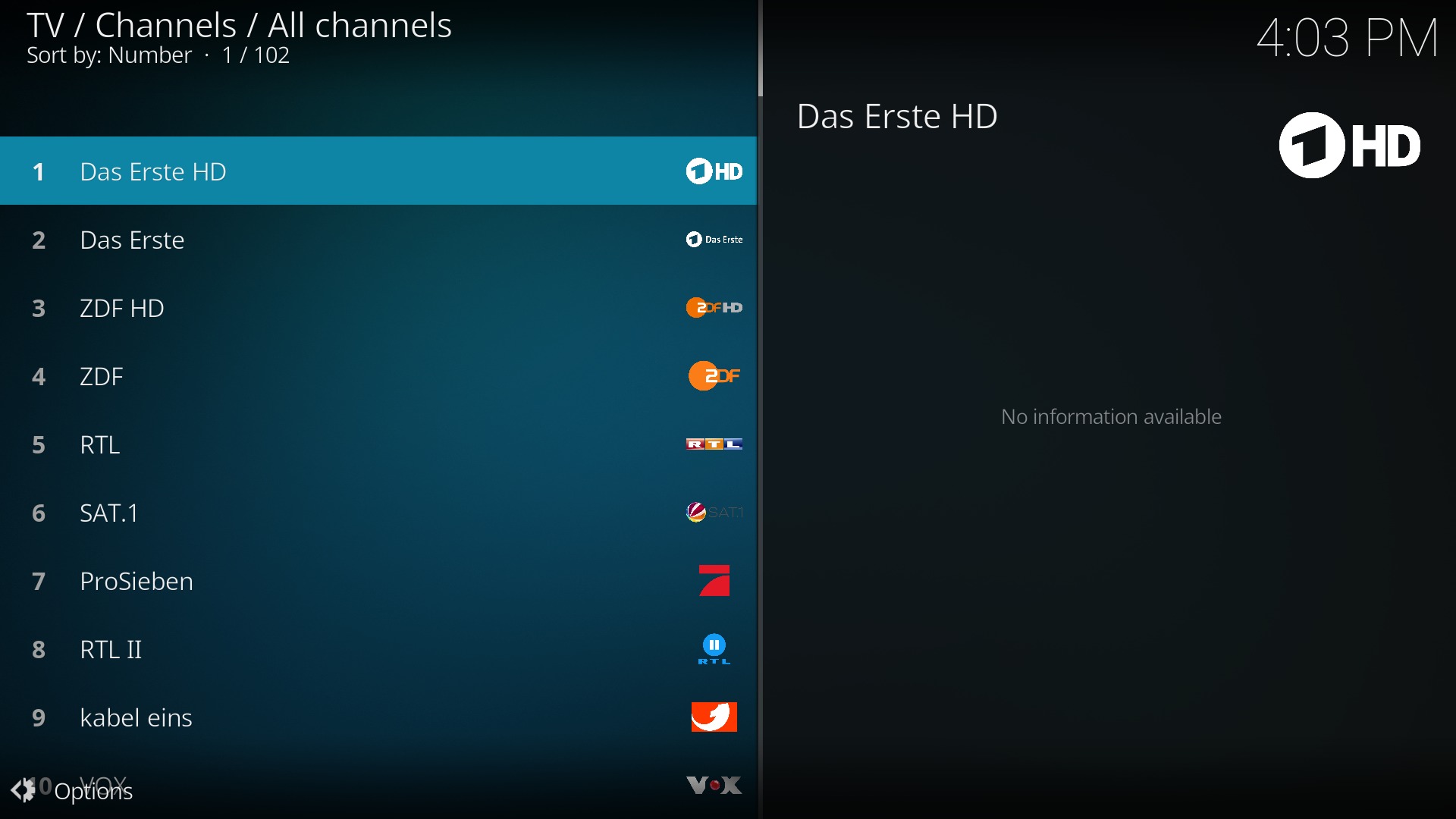This screenshot has width=1456, height=819.
Task: Click the SAT.1 ball logo
Action: point(696,513)
